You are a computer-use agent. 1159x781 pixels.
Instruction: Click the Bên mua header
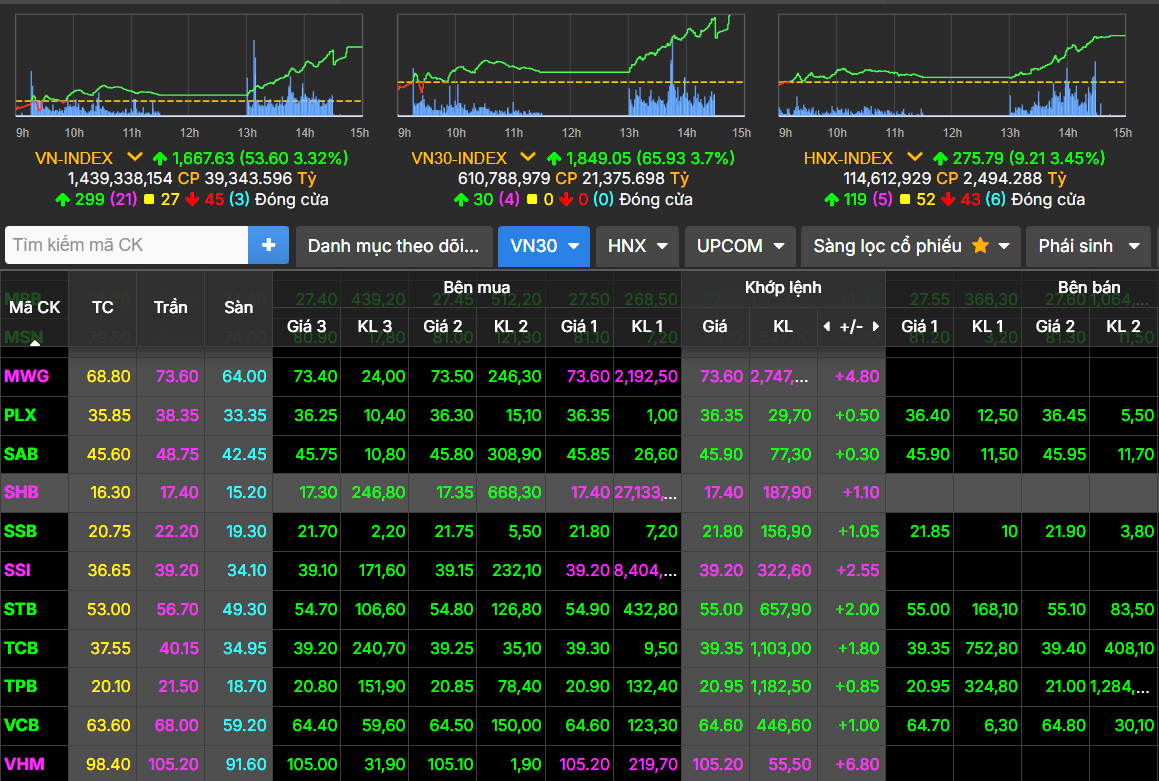(477, 287)
